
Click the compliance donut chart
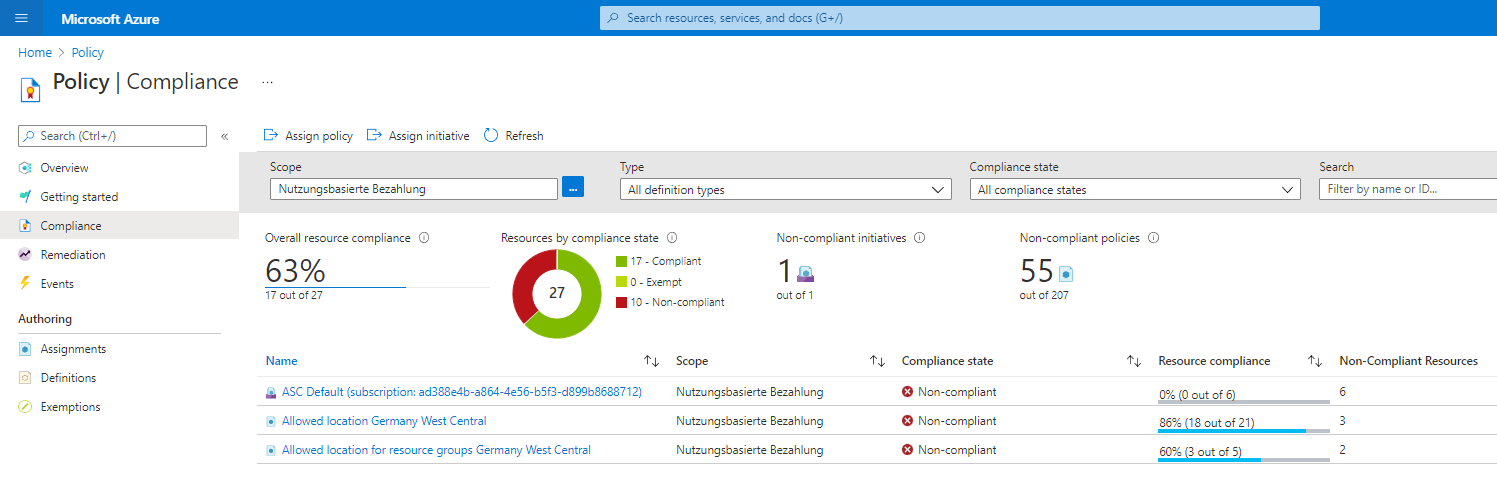coord(557,293)
